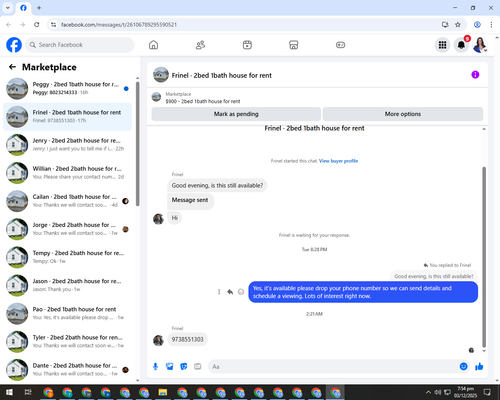Open more options dots beside blue message
The width and height of the screenshot is (500, 400).
coord(219,292)
